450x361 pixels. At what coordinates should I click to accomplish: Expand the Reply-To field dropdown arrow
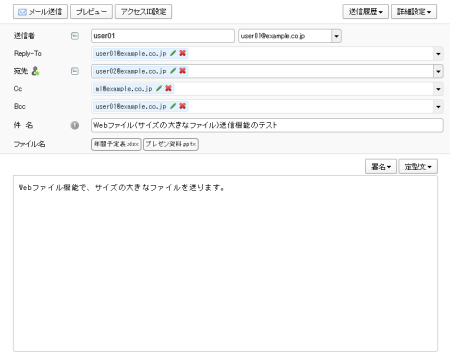coord(438,54)
